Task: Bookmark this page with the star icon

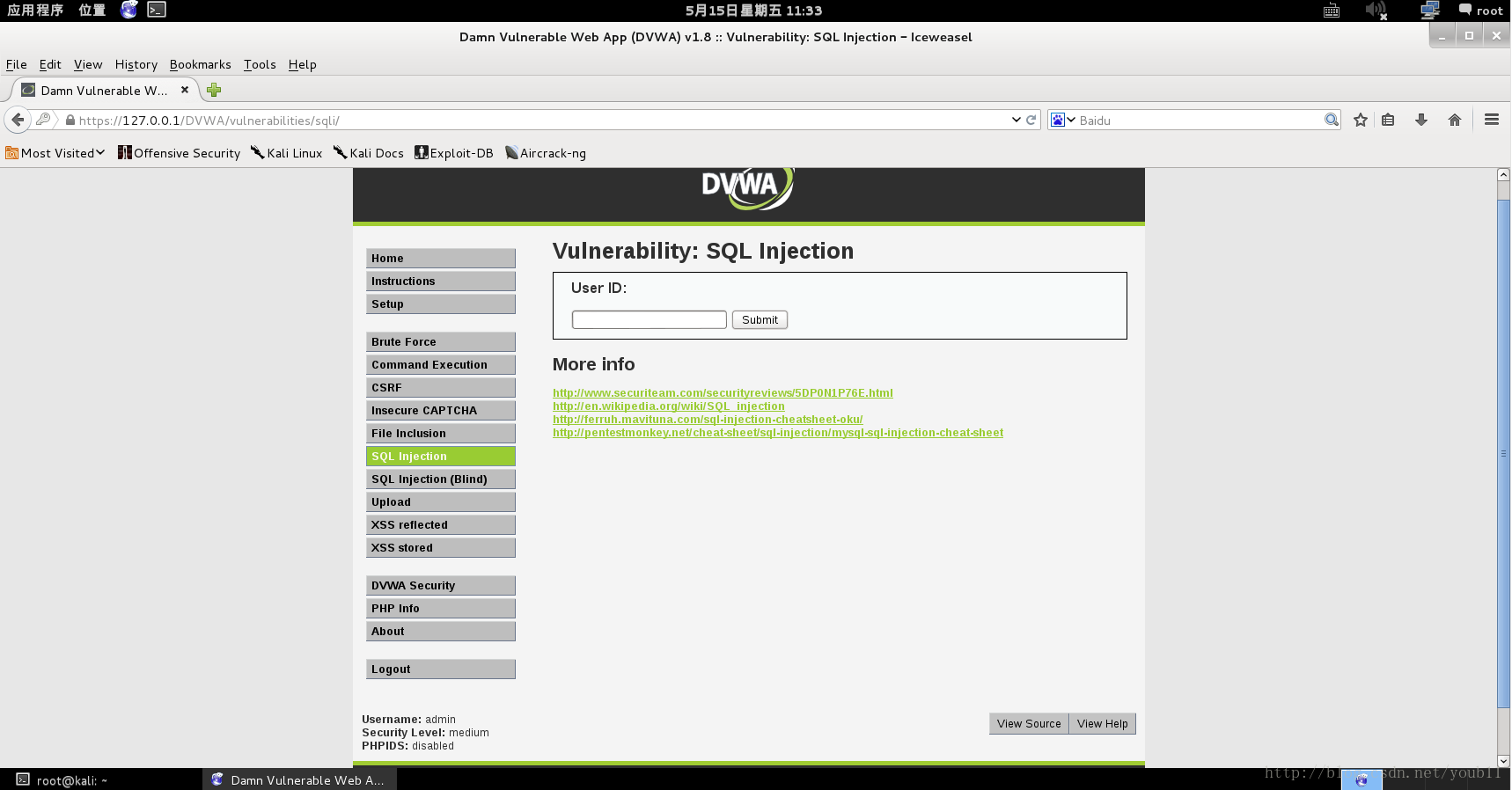Action: (x=1361, y=120)
